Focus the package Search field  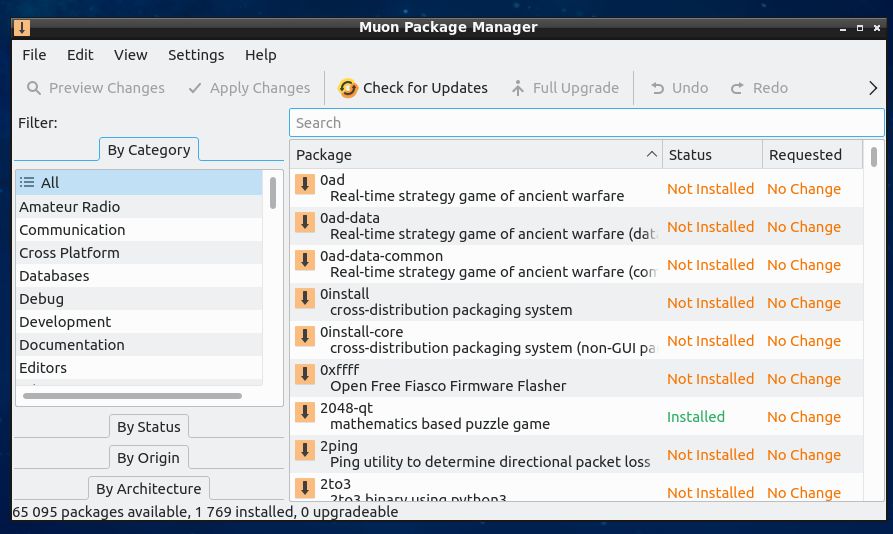coord(587,123)
